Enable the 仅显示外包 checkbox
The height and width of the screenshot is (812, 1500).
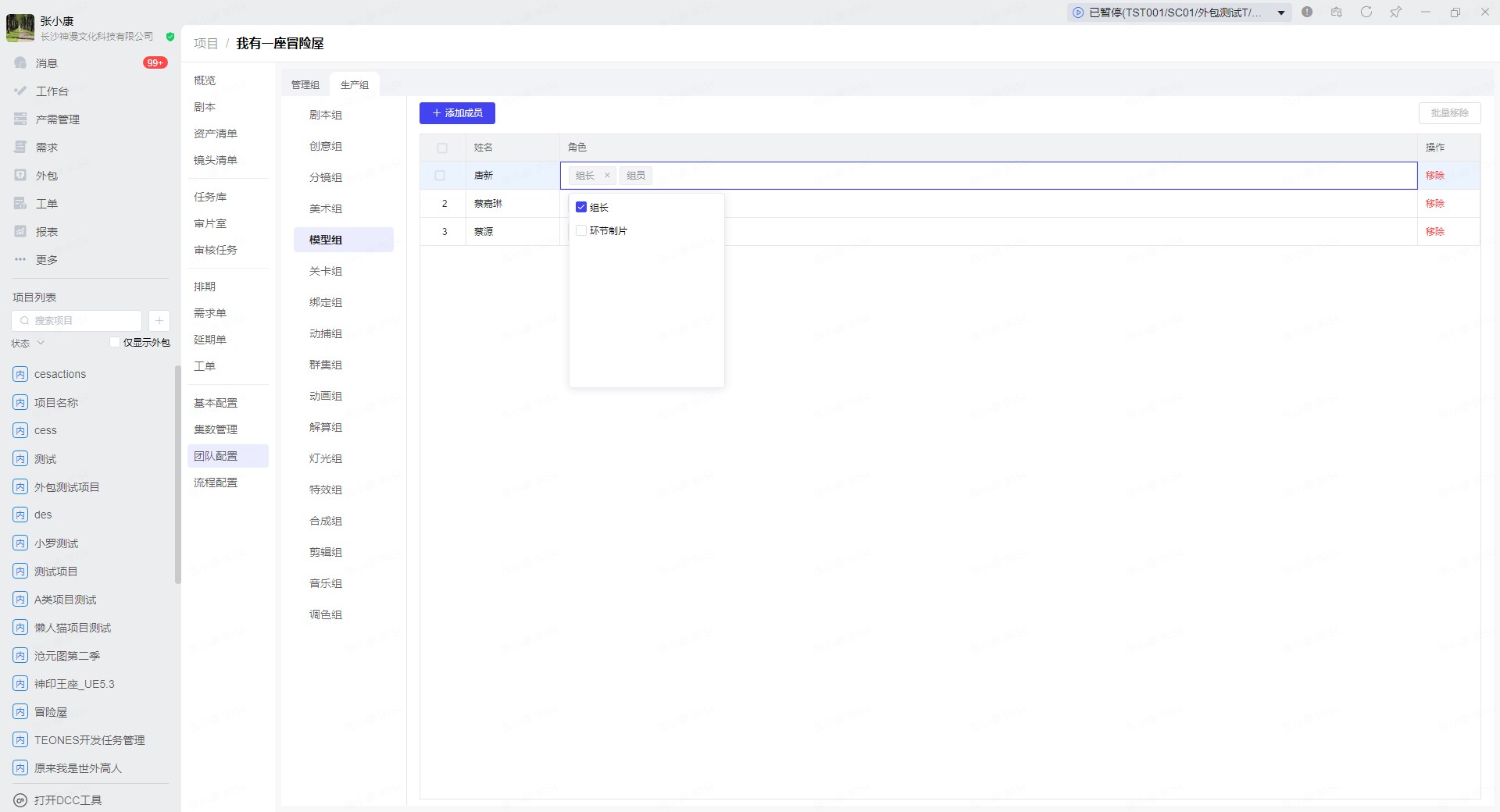point(115,342)
